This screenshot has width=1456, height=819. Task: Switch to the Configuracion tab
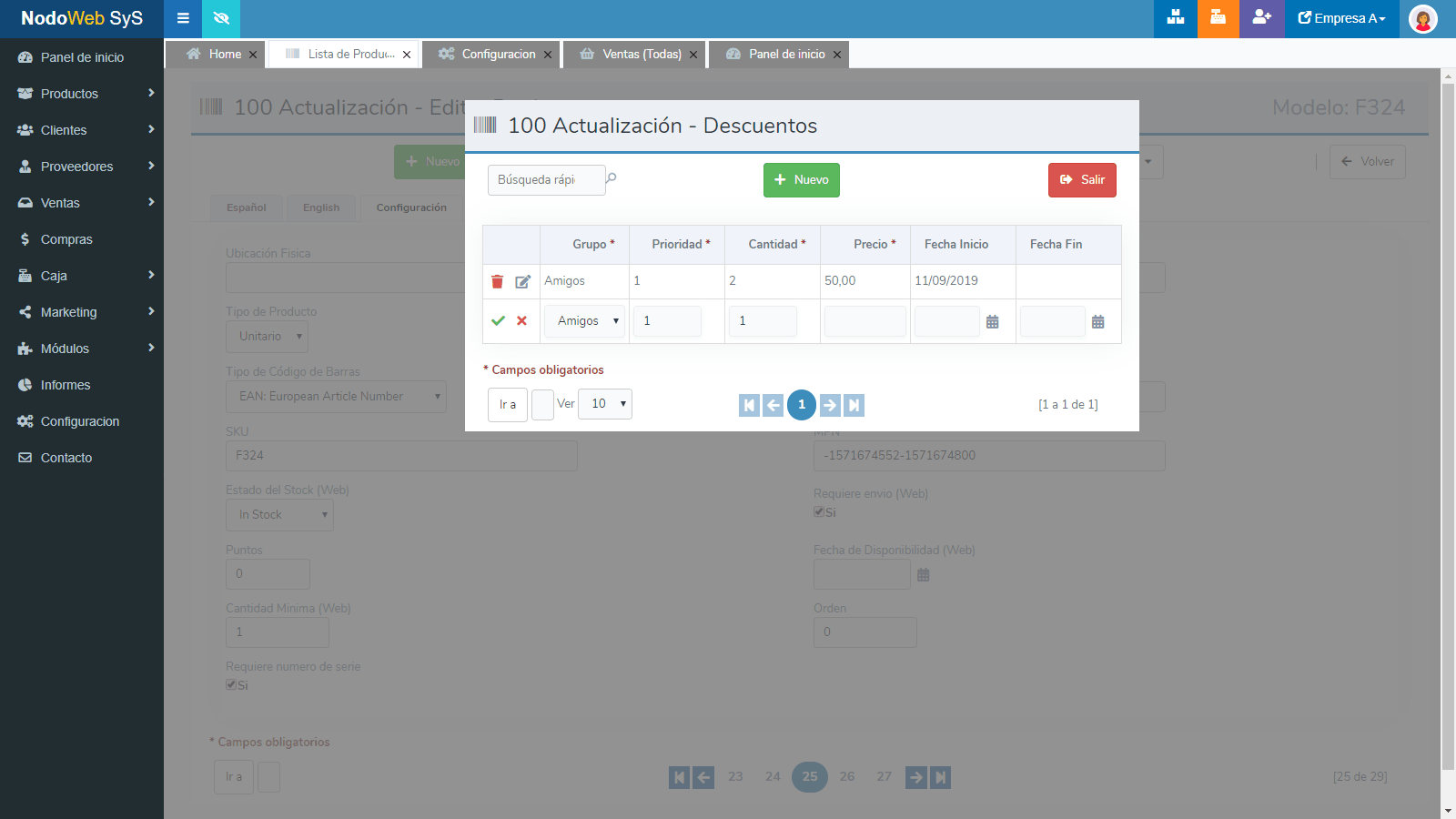click(x=497, y=55)
